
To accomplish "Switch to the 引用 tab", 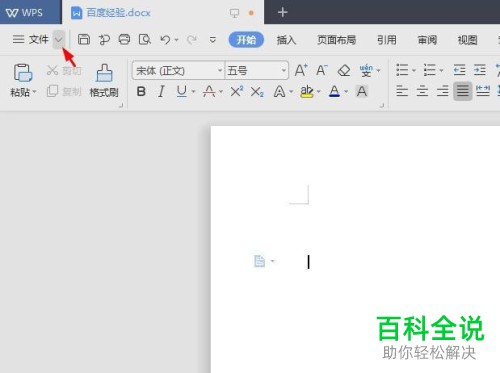I will pyautogui.click(x=387, y=40).
